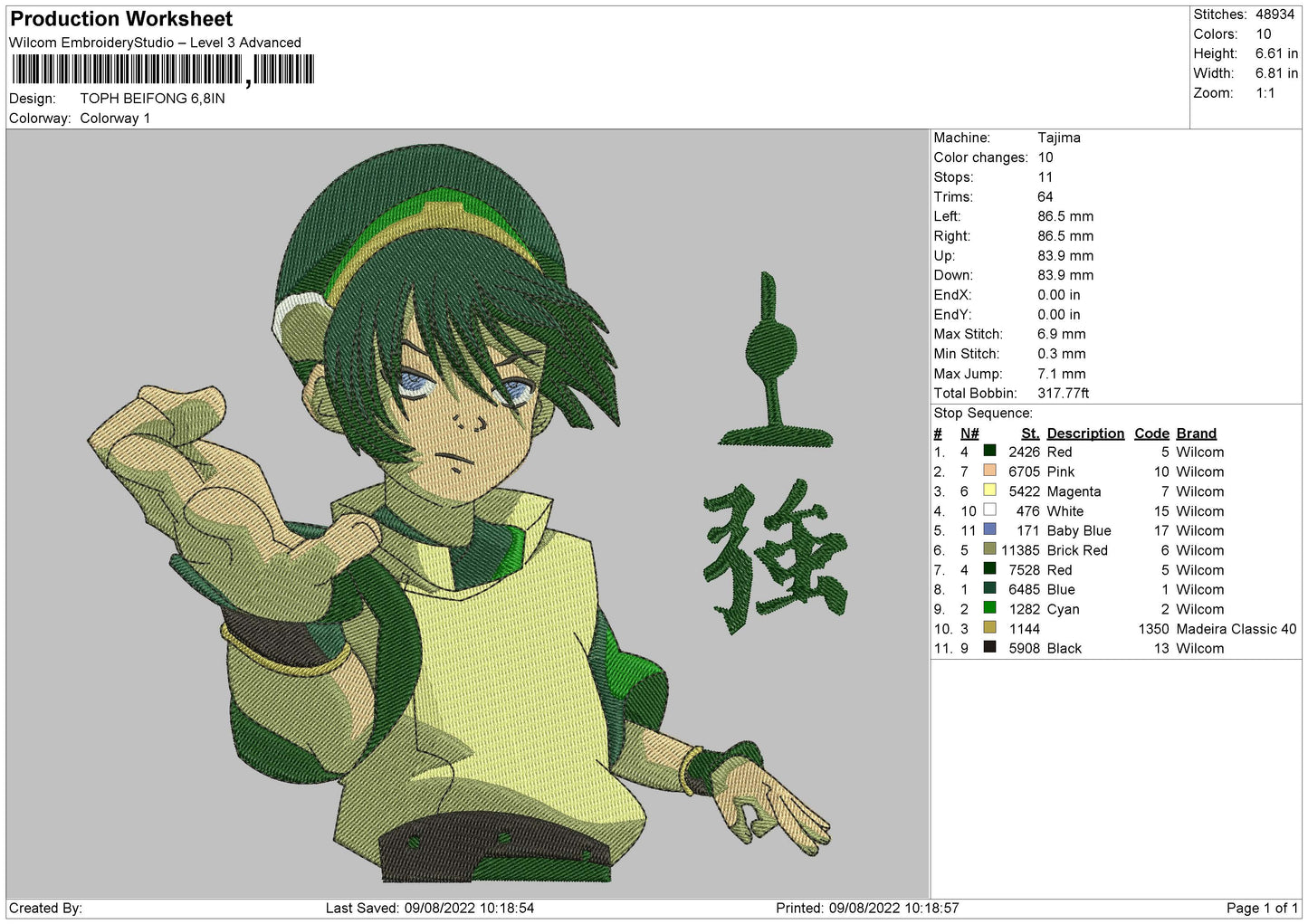Screen dimensions: 1308x924
Task: Click design name TOPH BEIFONG 6,8IN
Action: tap(152, 99)
